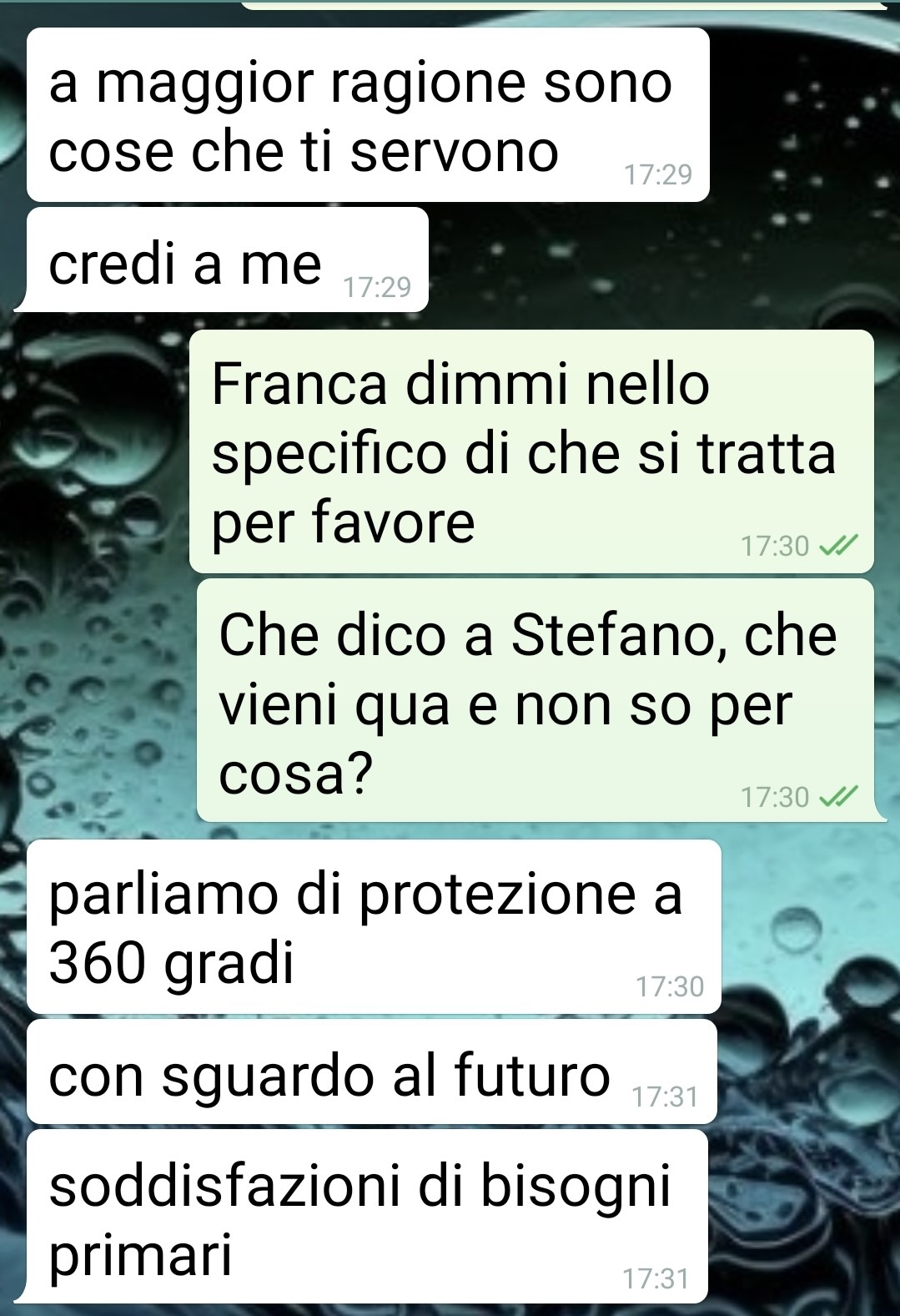Tap the 'con sguardo al futuro' message
The width and height of the screenshot is (900, 1316).
pyautogui.click(x=372, y=1071)
